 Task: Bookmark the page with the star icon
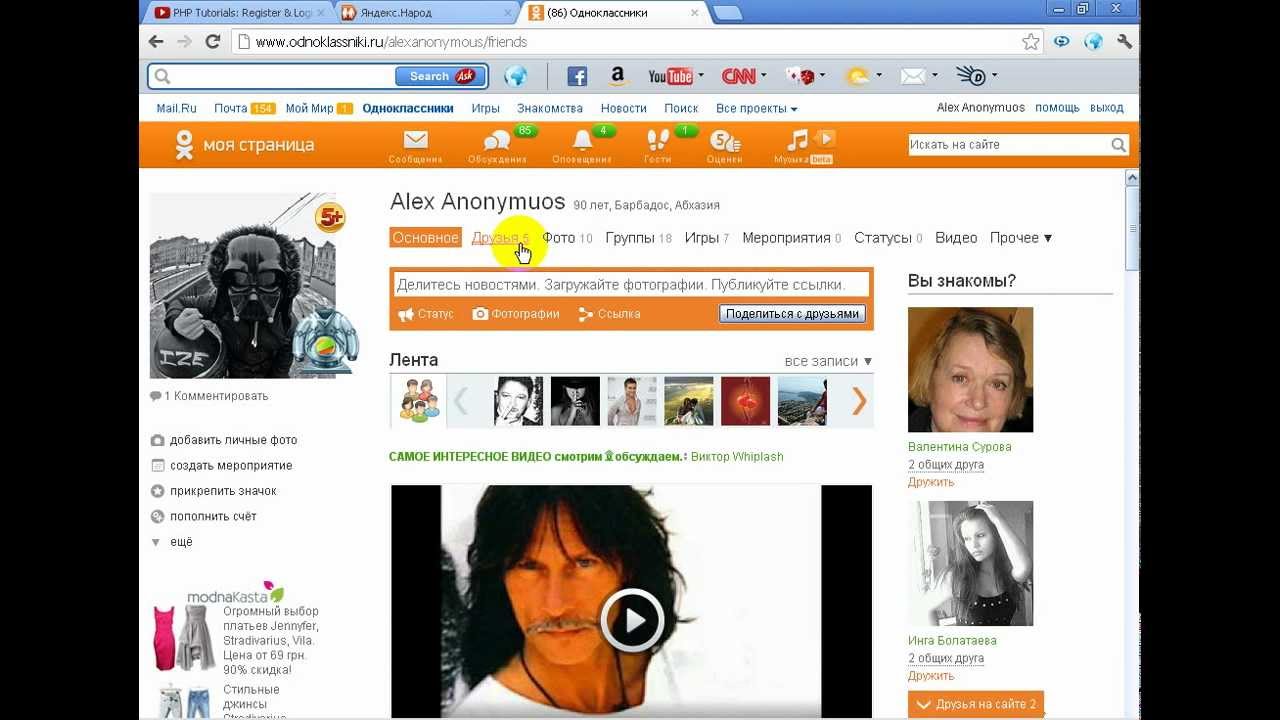coord(1031,42)
